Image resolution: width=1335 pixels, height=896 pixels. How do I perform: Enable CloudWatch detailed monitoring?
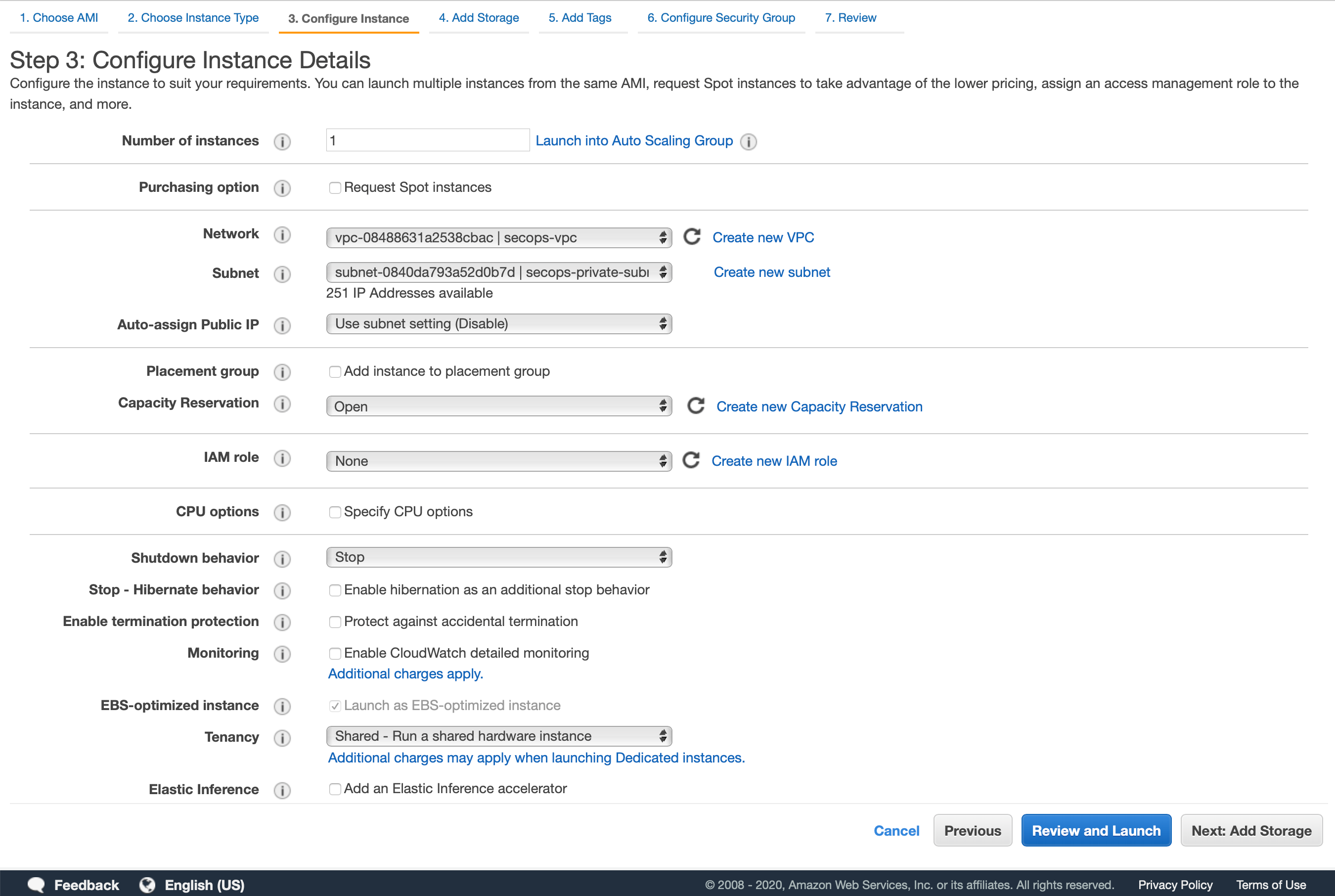(x=335, y=653)
